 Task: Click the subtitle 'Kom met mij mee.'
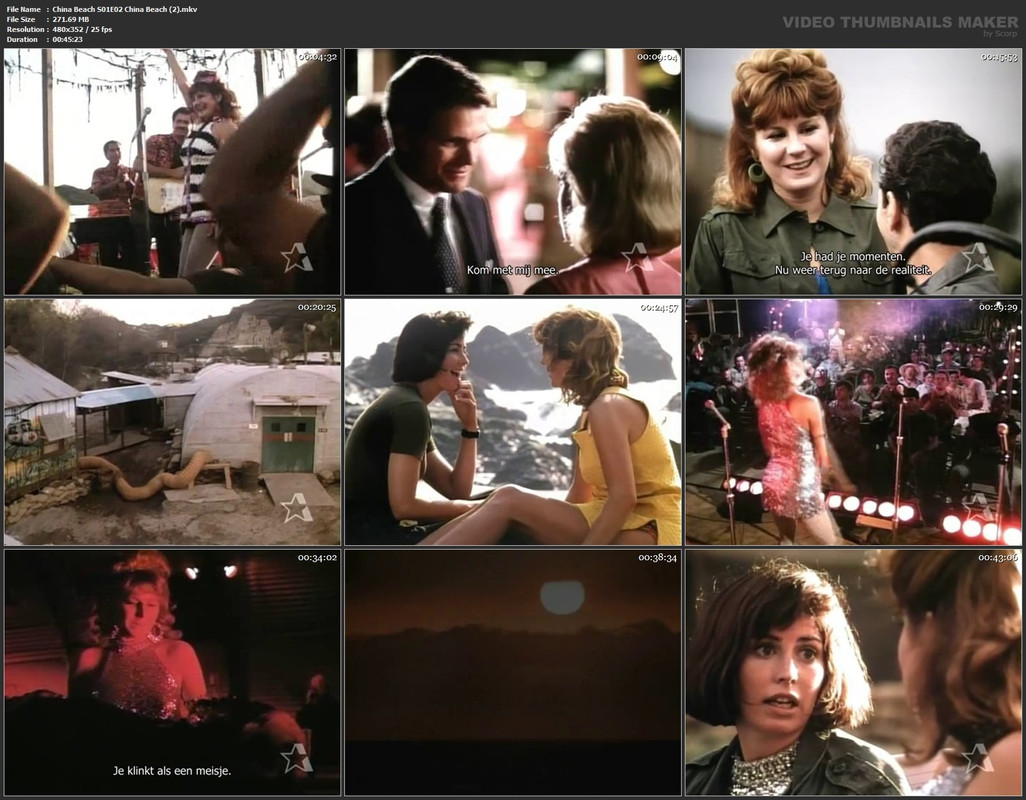pyautogui.click(x=512, y=270)
